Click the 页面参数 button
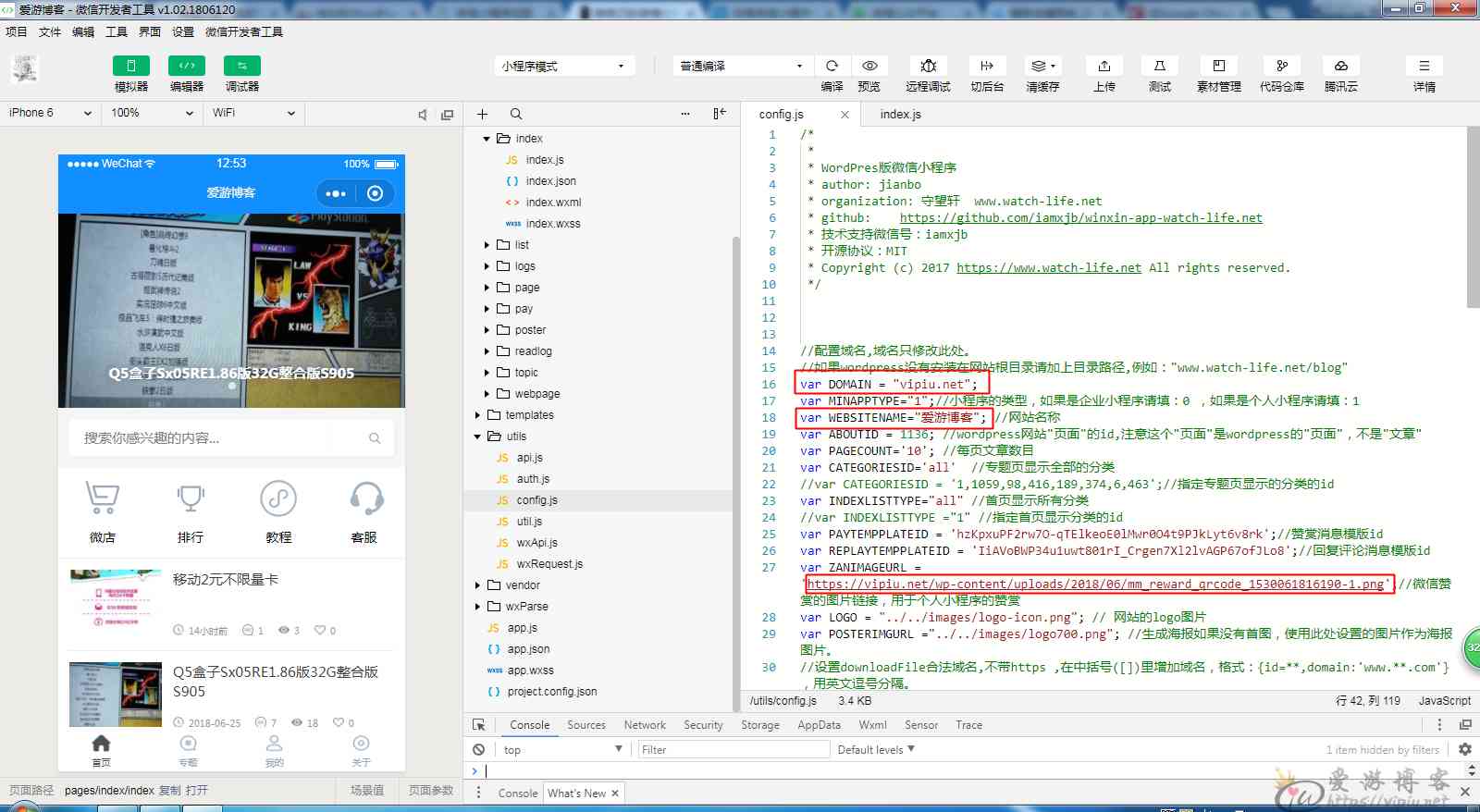1480x812 pixels. tap(431, 791)
